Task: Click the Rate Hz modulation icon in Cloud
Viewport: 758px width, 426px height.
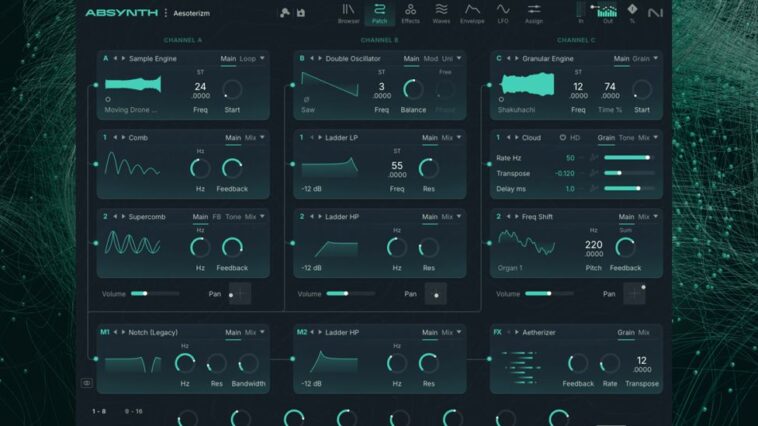Action: 594,158
